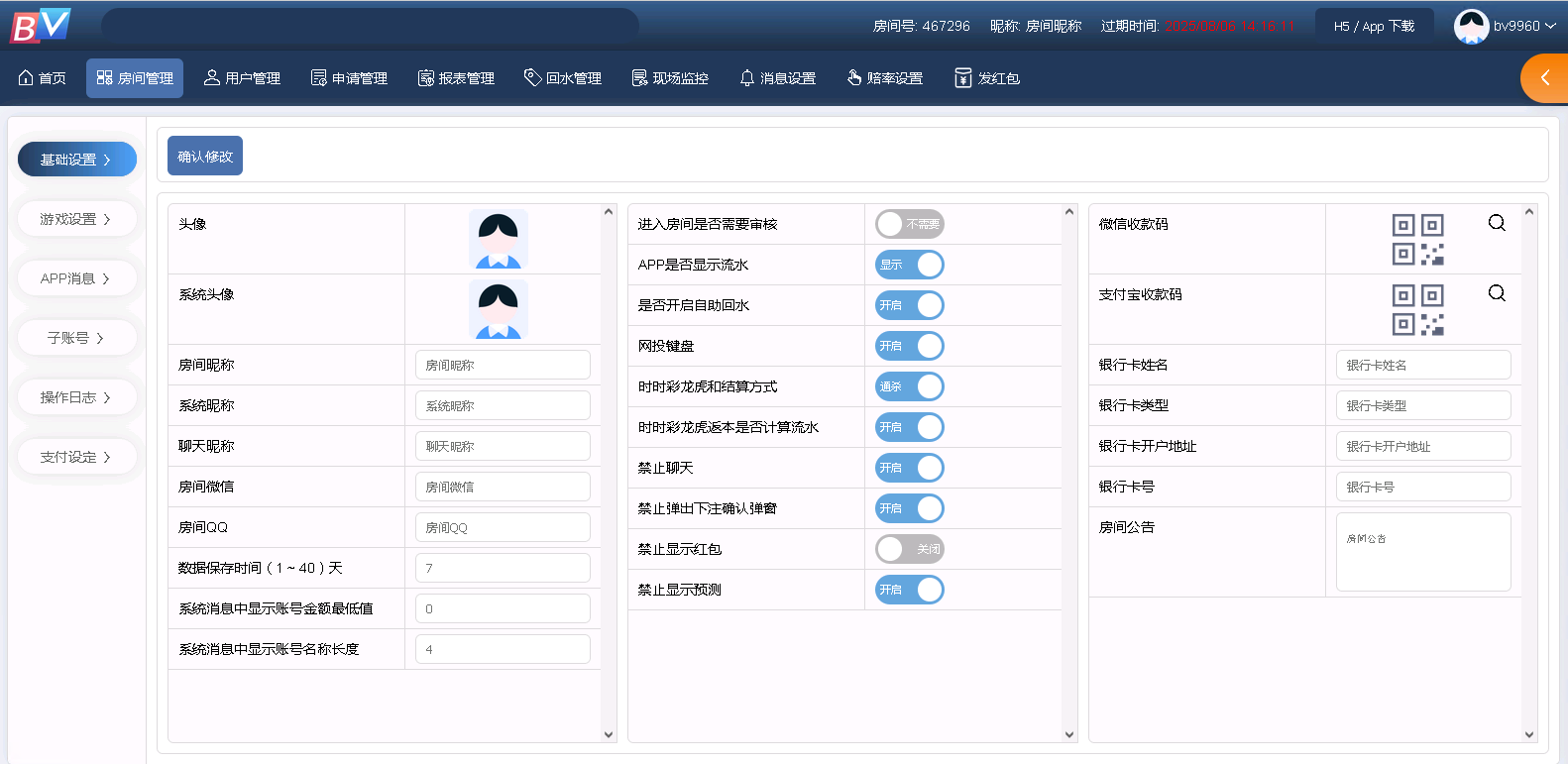Click the 微信收款码 QR code image
The height and width of the screenshot is (764, 1568).
pos(1417,240)
